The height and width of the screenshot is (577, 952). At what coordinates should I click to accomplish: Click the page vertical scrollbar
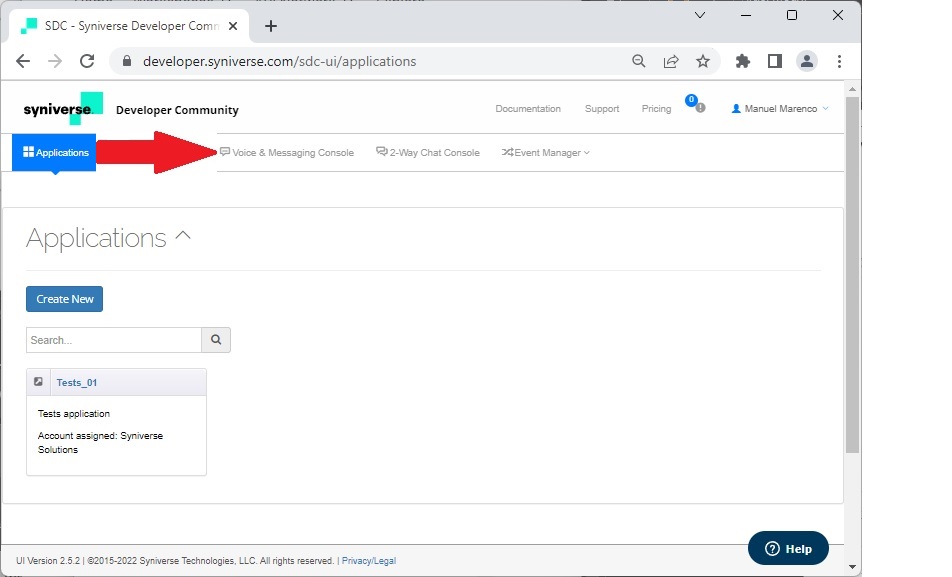tap(852, 273)
